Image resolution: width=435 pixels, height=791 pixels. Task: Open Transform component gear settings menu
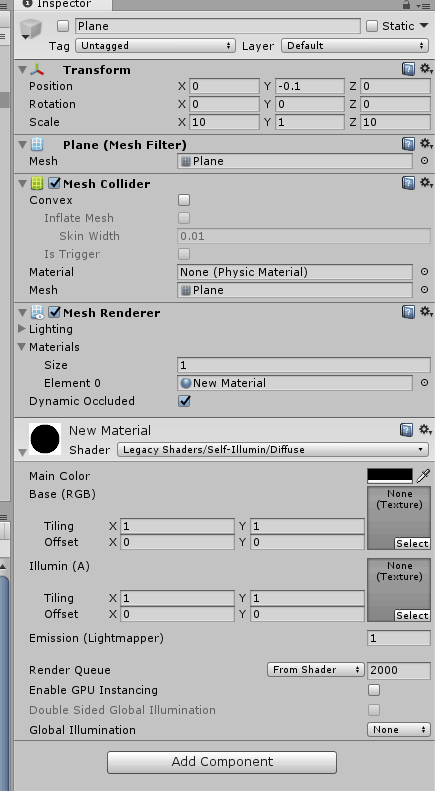[x=425, y=69]
